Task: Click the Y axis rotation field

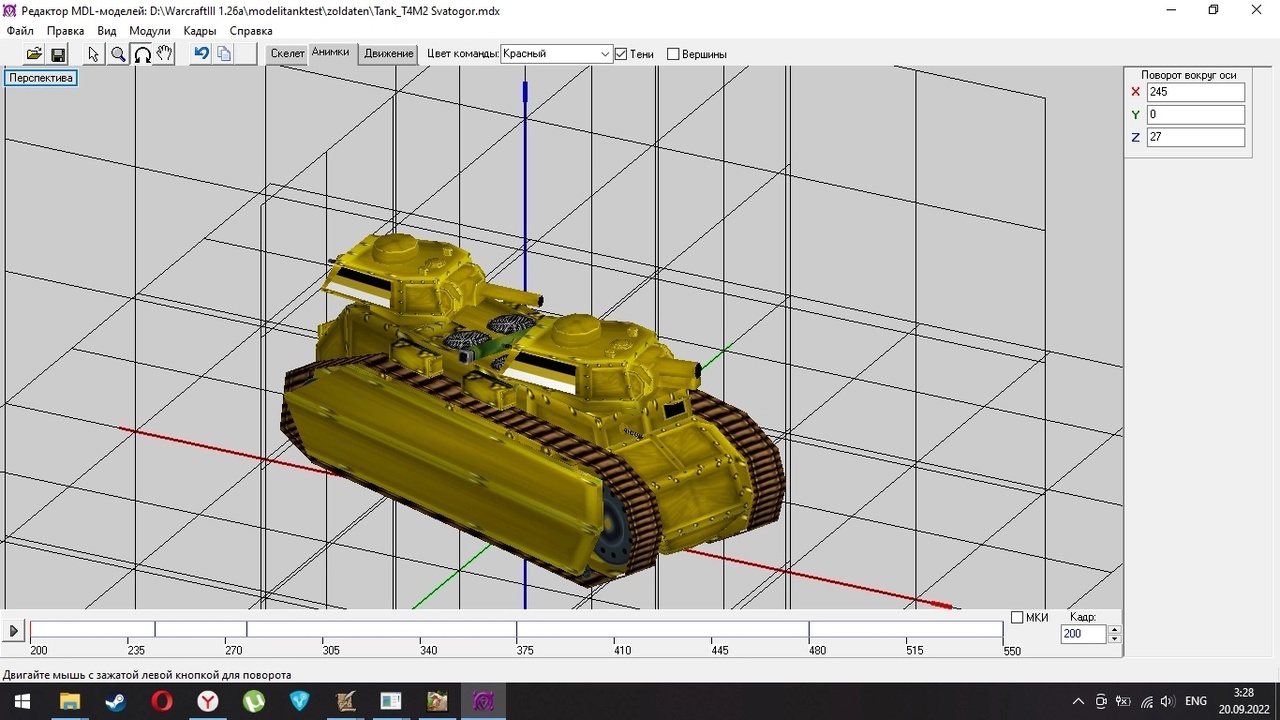Action: tap(1196, 115)
